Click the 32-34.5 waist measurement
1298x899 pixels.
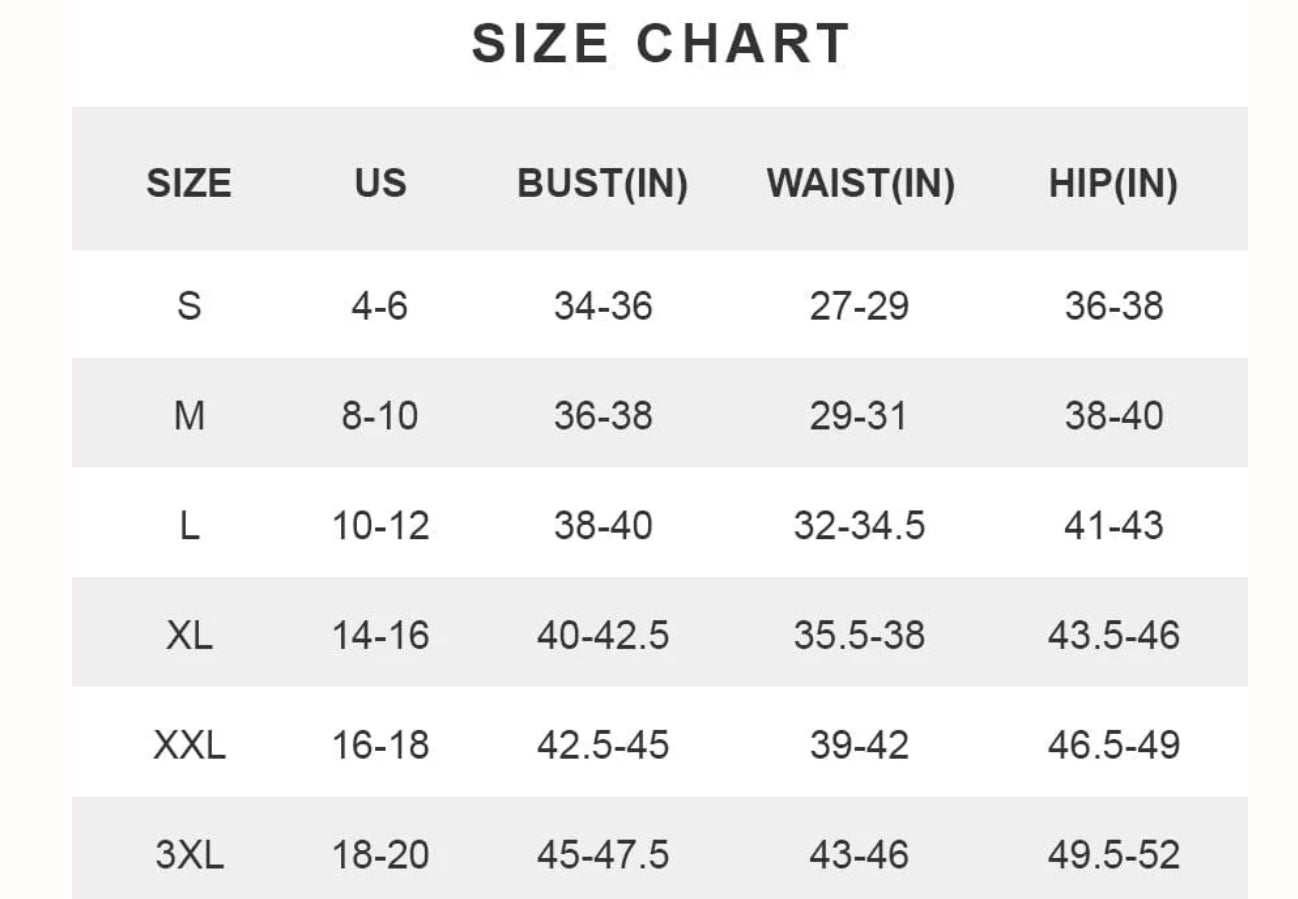point(860,525)
